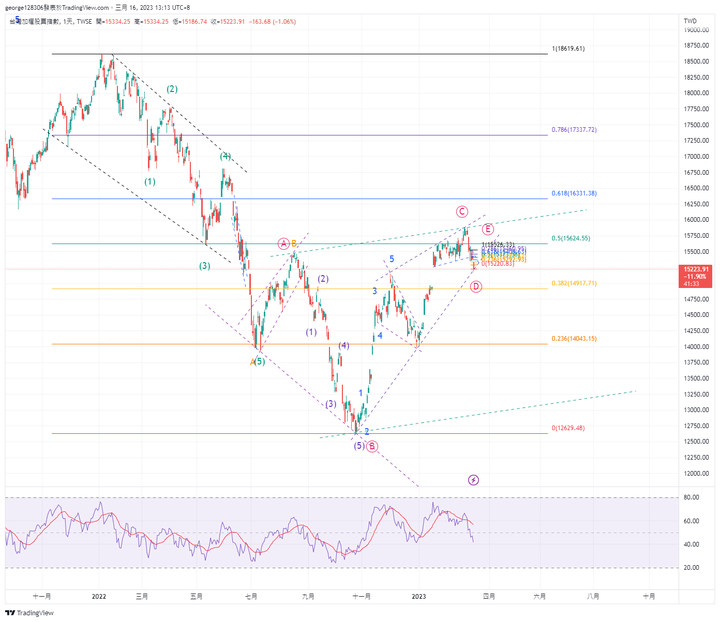The width and height of the screenshot is (720, 622).
Task: Select the purple (1) wave label
Action: pos(311,332)
